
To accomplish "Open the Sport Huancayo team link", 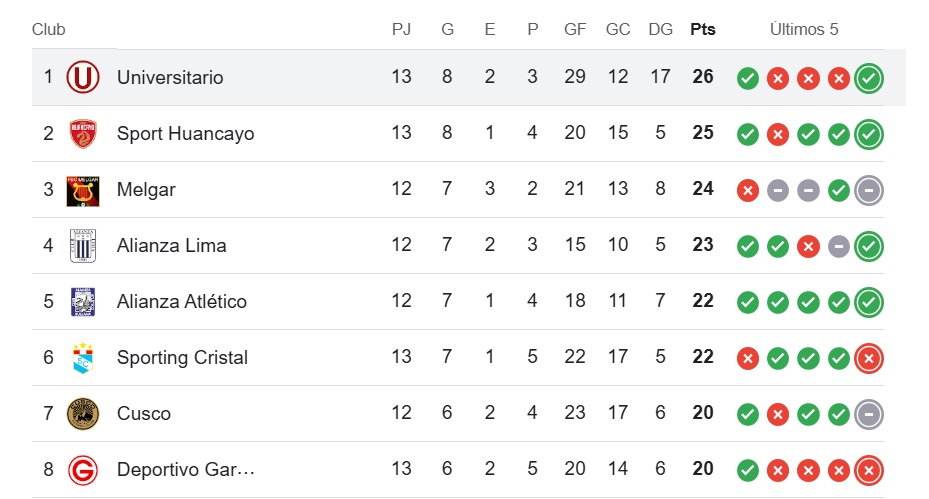I will tap(185, 134).
